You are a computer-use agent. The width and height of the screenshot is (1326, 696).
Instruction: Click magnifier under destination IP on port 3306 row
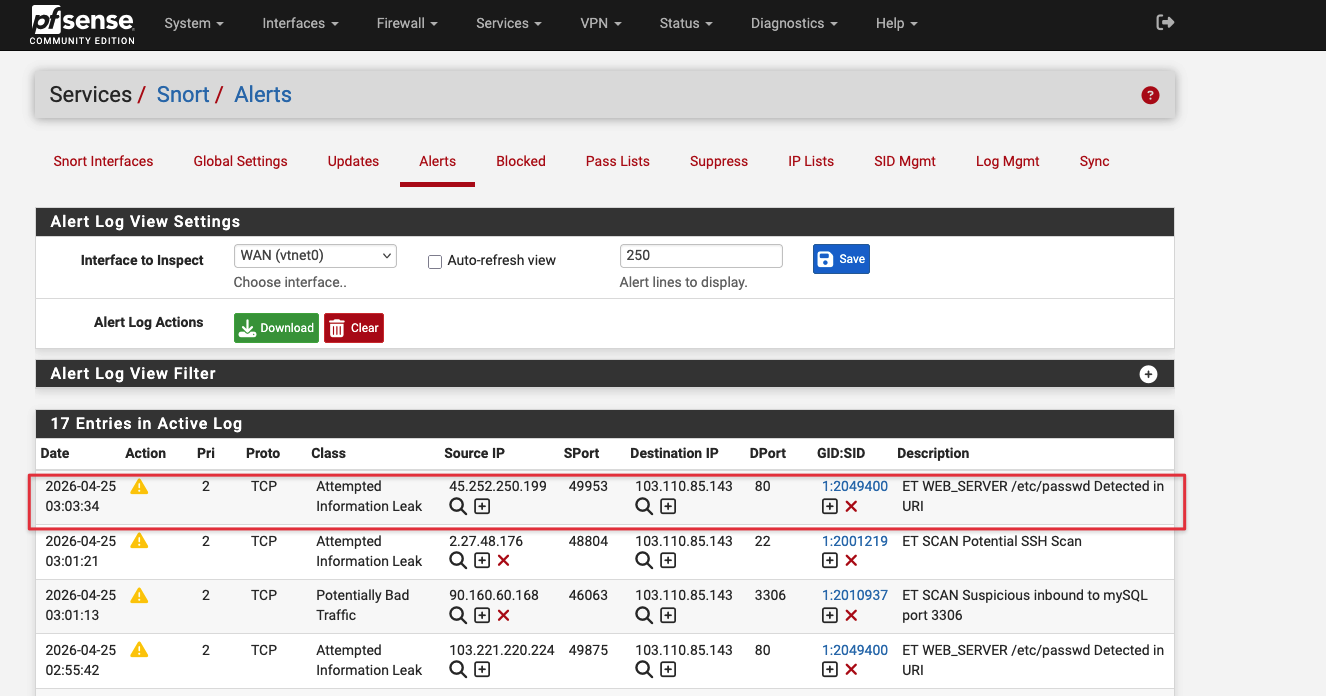644,615
